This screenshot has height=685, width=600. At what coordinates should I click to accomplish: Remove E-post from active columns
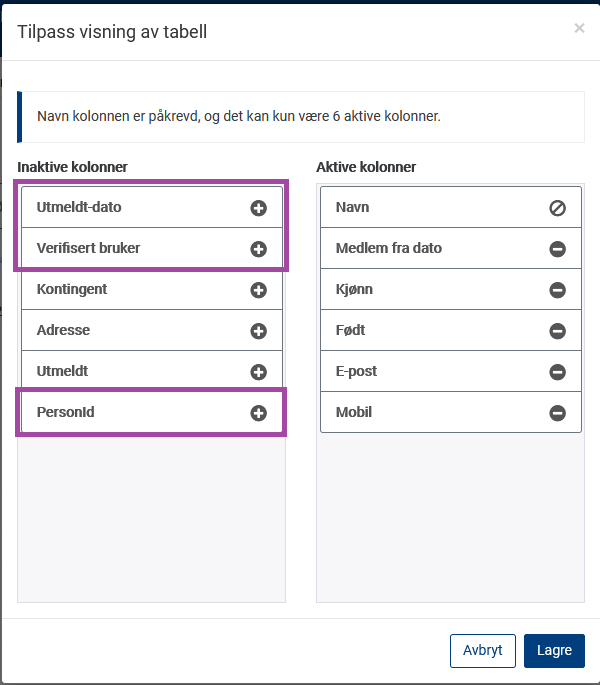tap(557, 372)
